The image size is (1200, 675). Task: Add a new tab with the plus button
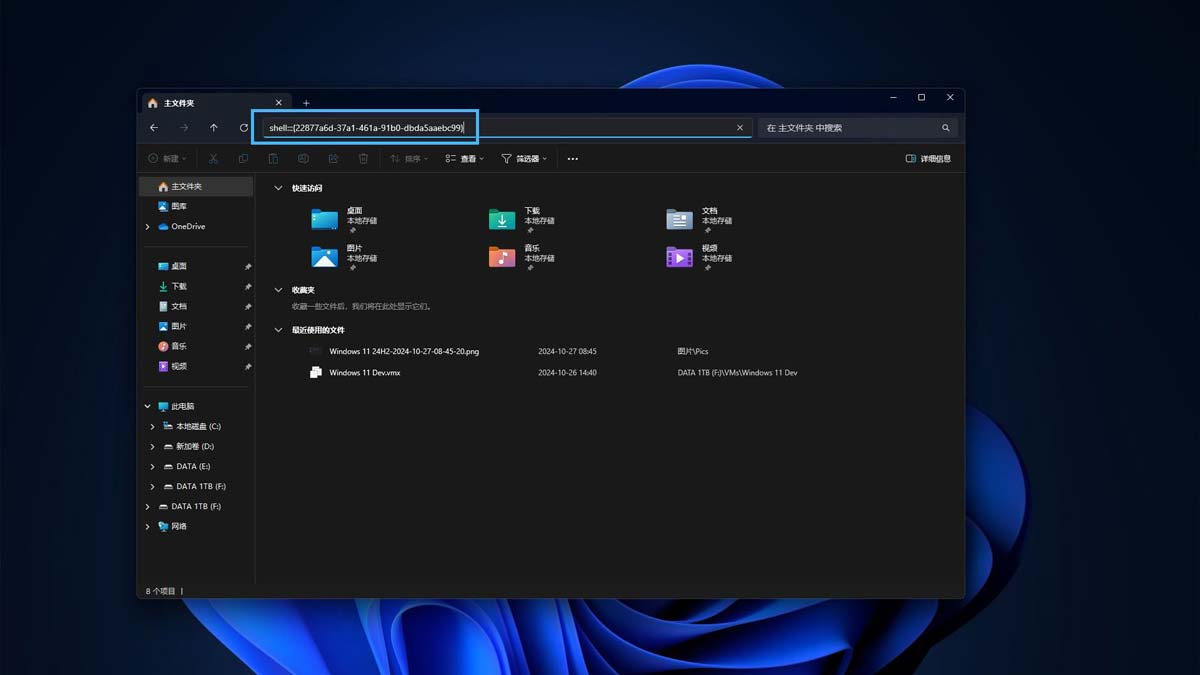(x=306, y=103)
